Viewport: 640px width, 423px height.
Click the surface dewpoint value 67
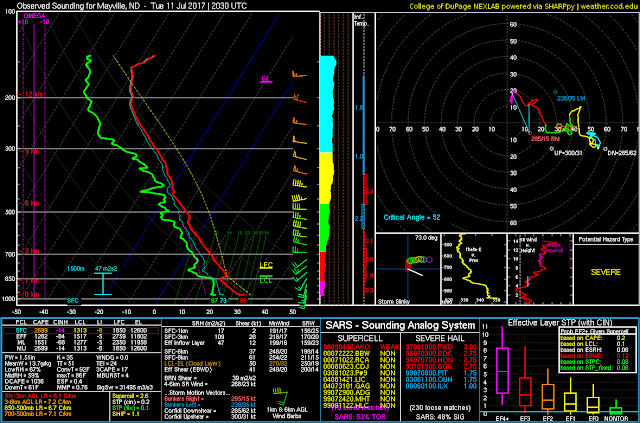pyautogui.click(x=214, y=301)
